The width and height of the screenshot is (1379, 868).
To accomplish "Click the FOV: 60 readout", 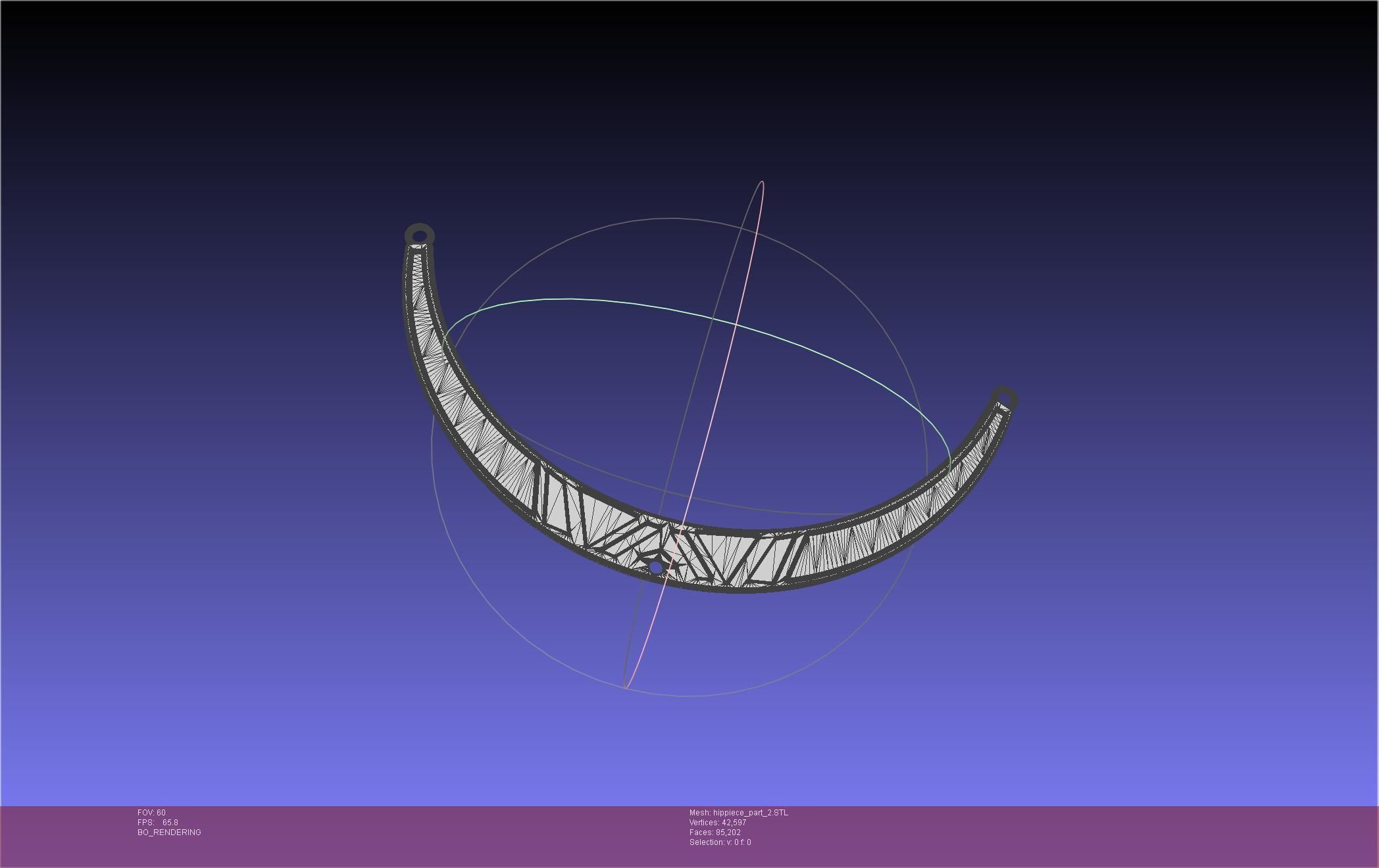I will pos(151,813).
